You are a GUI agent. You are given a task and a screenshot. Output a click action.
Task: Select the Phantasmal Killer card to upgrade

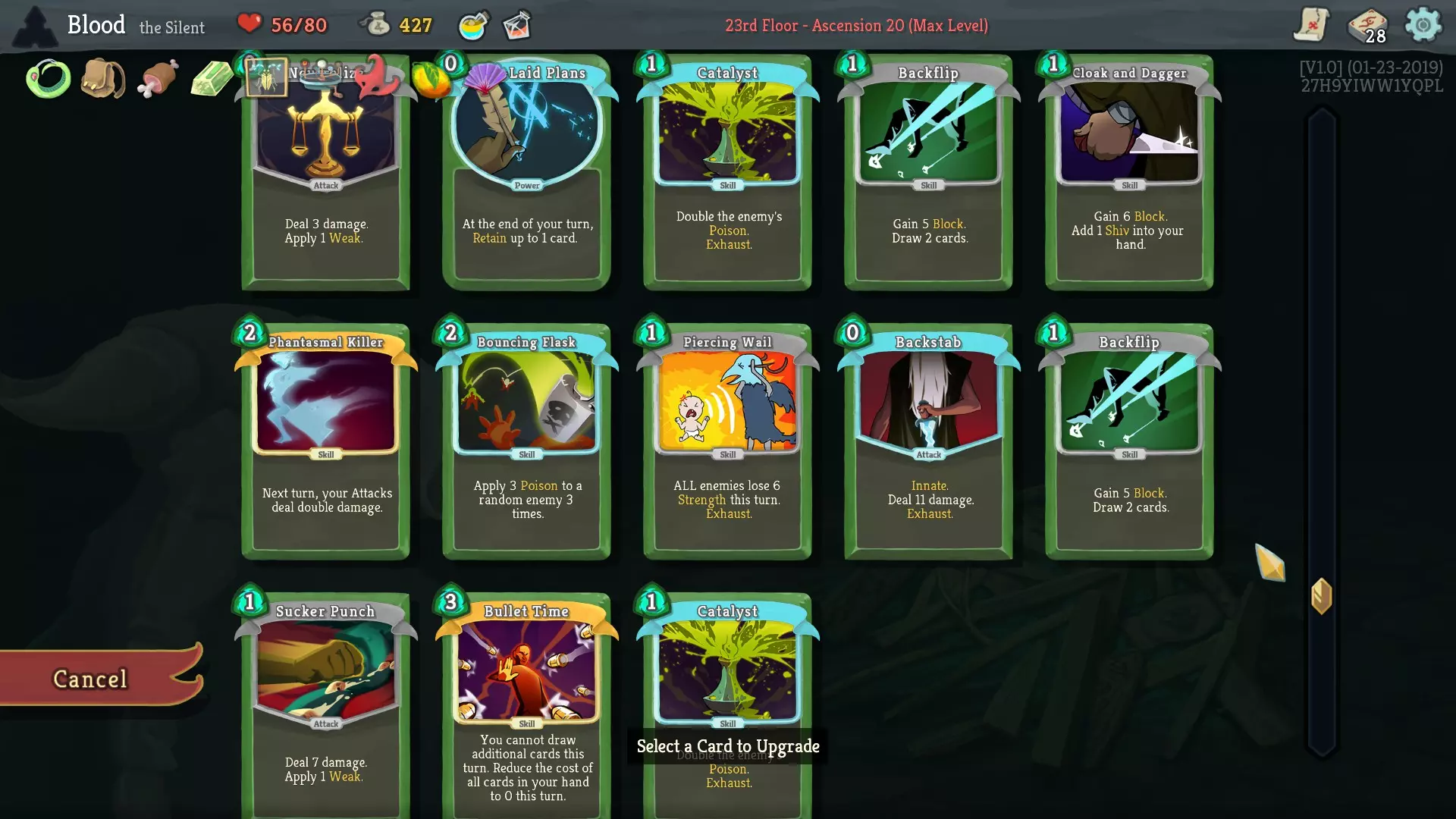click(x=326, y=440)
